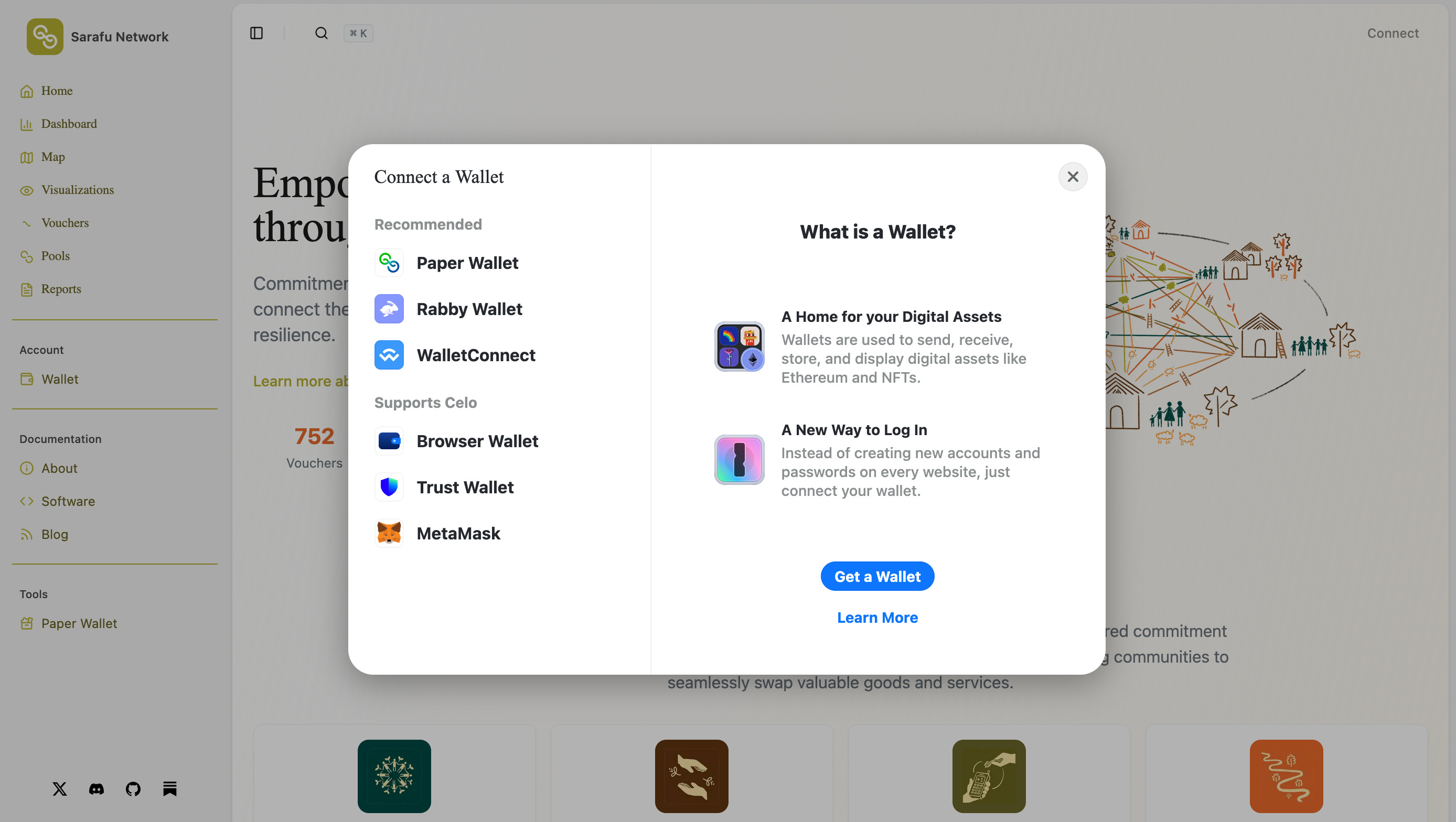
Task: Open the Pools sidebar item
Action: [55, 256]
